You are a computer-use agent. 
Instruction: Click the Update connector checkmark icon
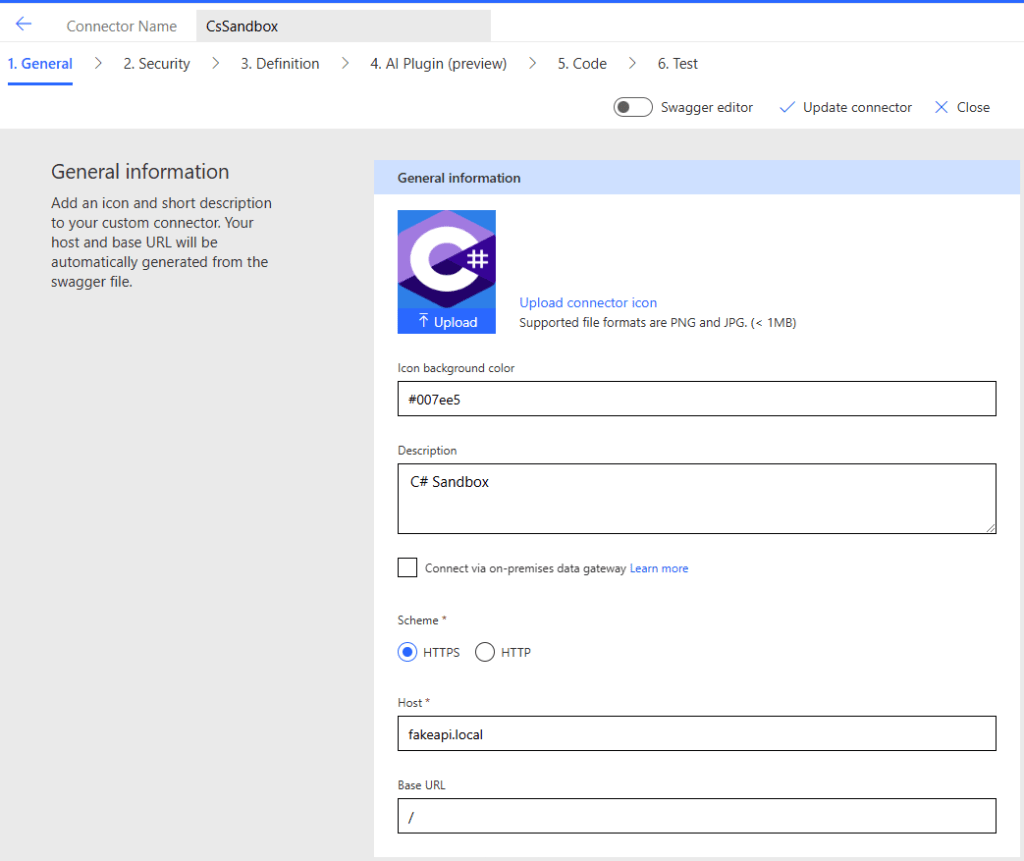[786, 107]
